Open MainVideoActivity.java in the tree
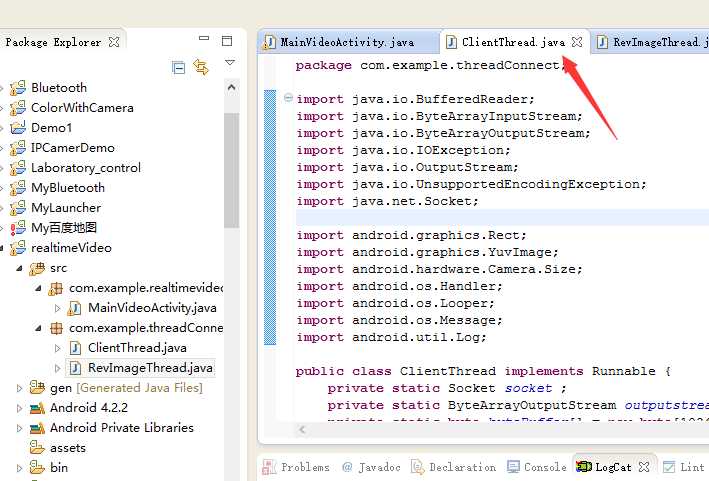Image resolution: width=709 pixels, height=481 pixels. pos(152,308)
